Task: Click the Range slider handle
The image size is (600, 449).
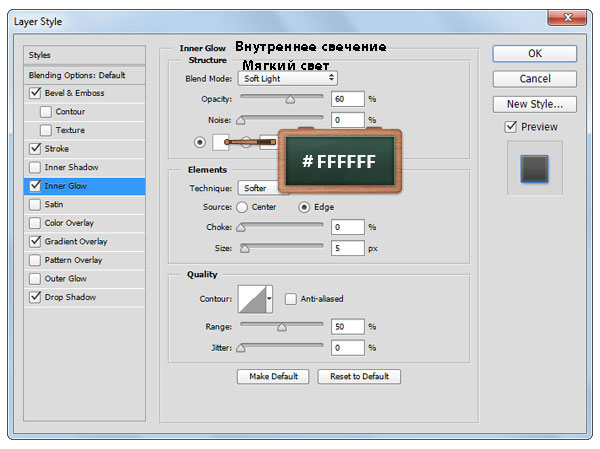Action: click(x=282, y=327)
